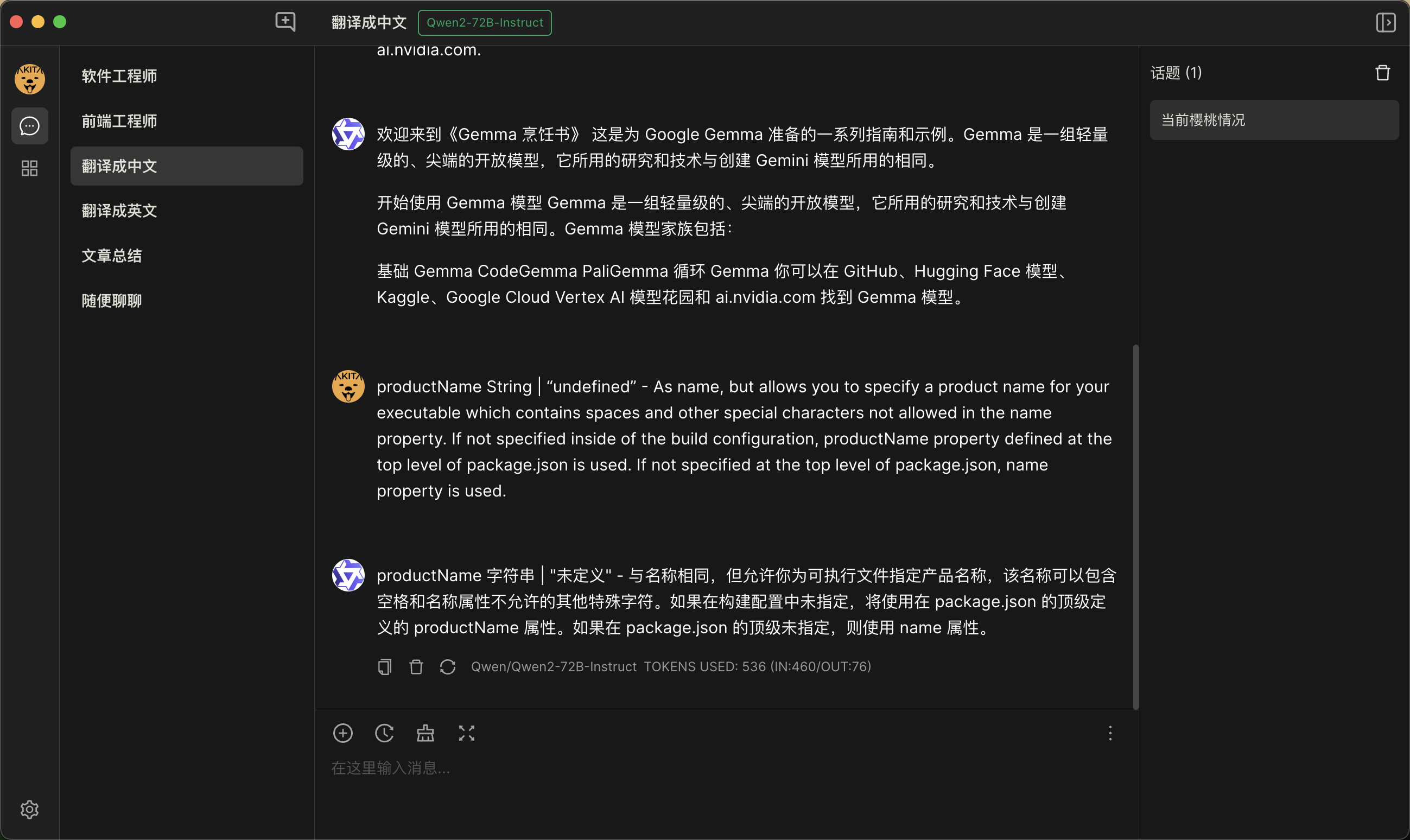
Task: Click the new topic icon in the title bar
Action: (x=285, y=22)
